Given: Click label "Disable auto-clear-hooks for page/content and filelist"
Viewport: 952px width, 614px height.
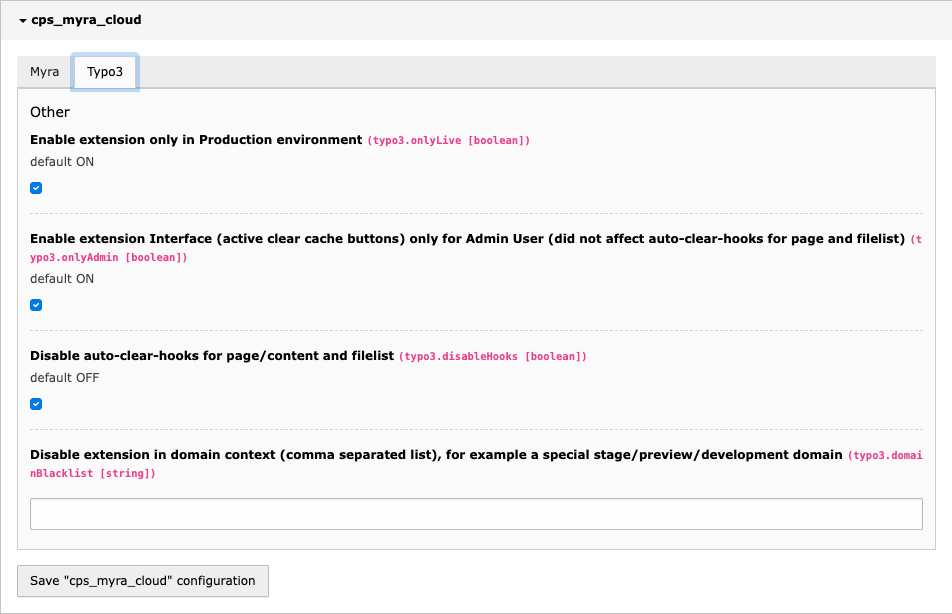Looking at the screenshot, I should (x=212, y=356).
